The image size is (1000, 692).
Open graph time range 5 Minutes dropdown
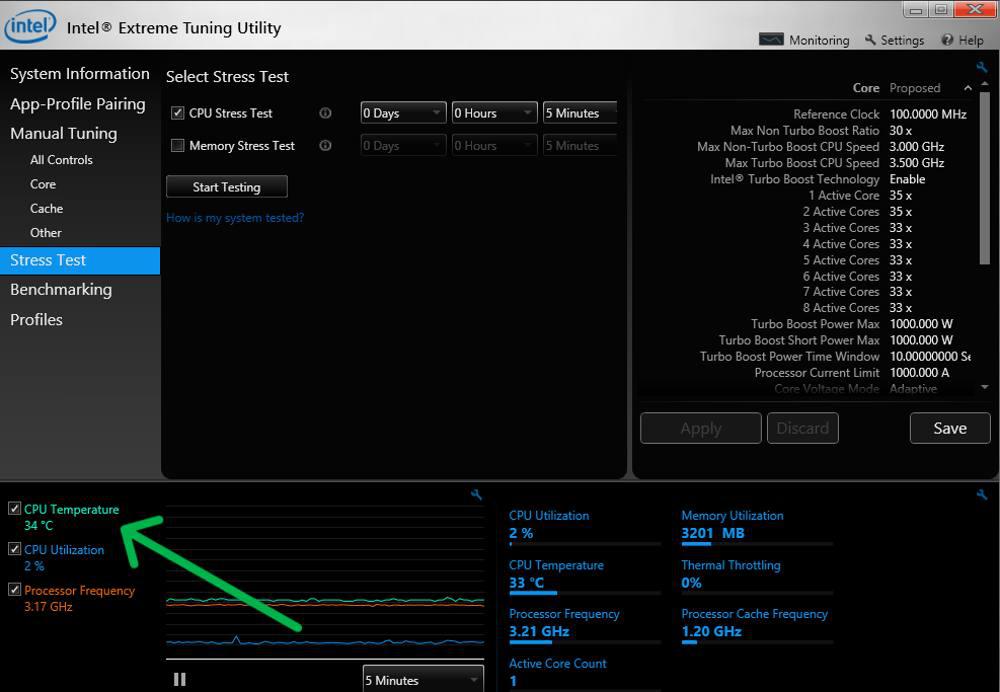coord(423,680)
